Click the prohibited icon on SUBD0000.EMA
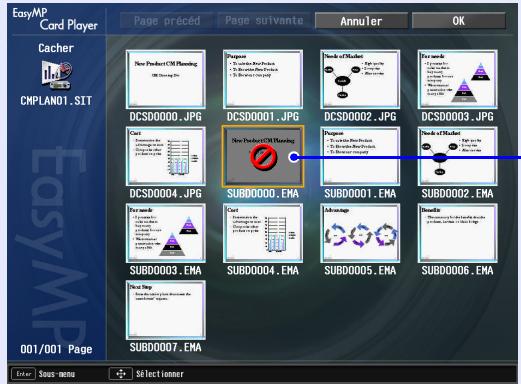 pos(263,158)
